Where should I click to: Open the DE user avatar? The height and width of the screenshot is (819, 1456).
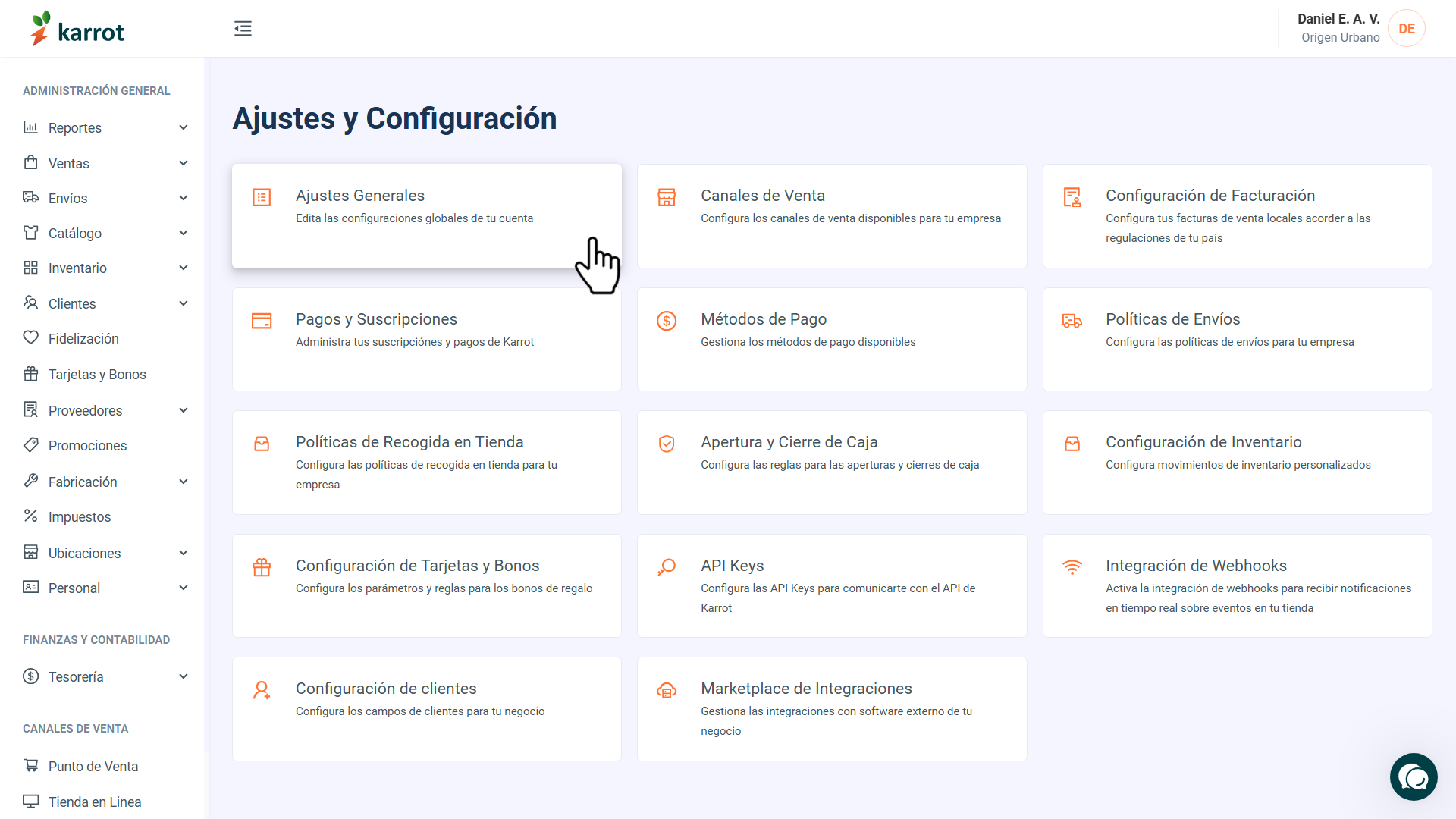1407,29
